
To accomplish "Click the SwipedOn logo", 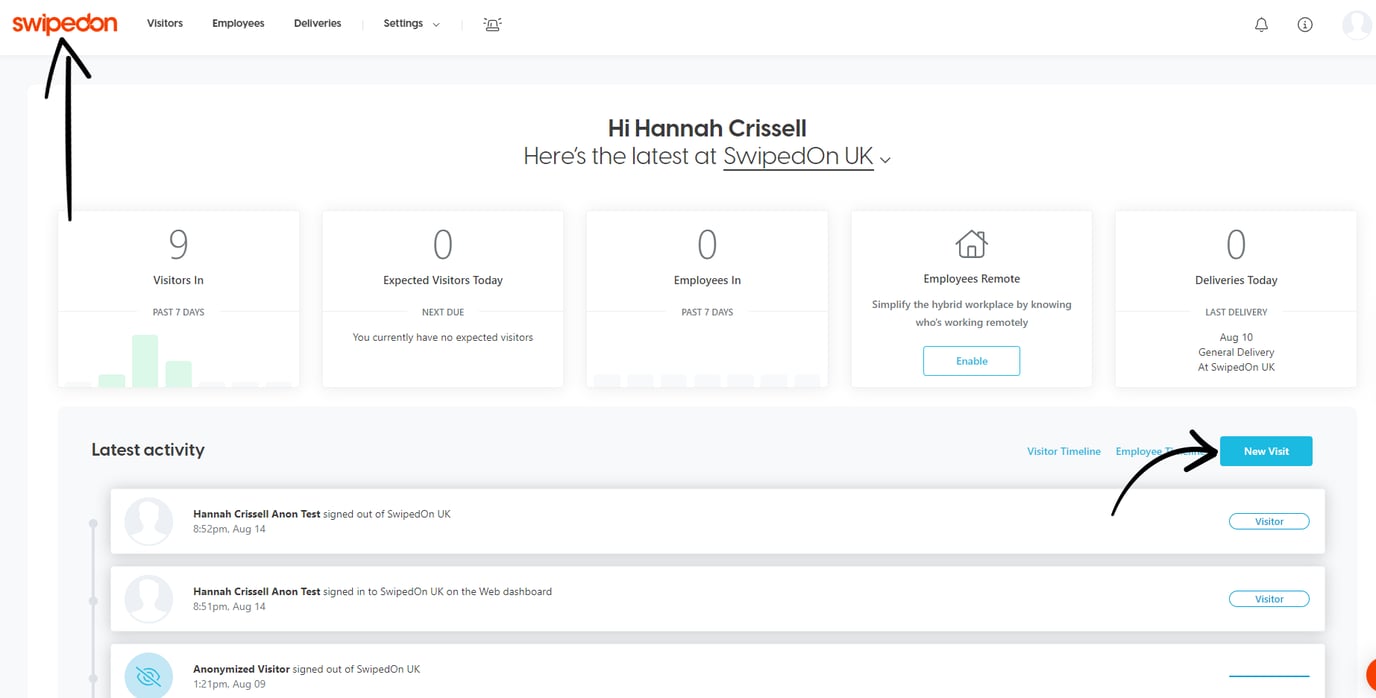I will click(x=65, y=24).
